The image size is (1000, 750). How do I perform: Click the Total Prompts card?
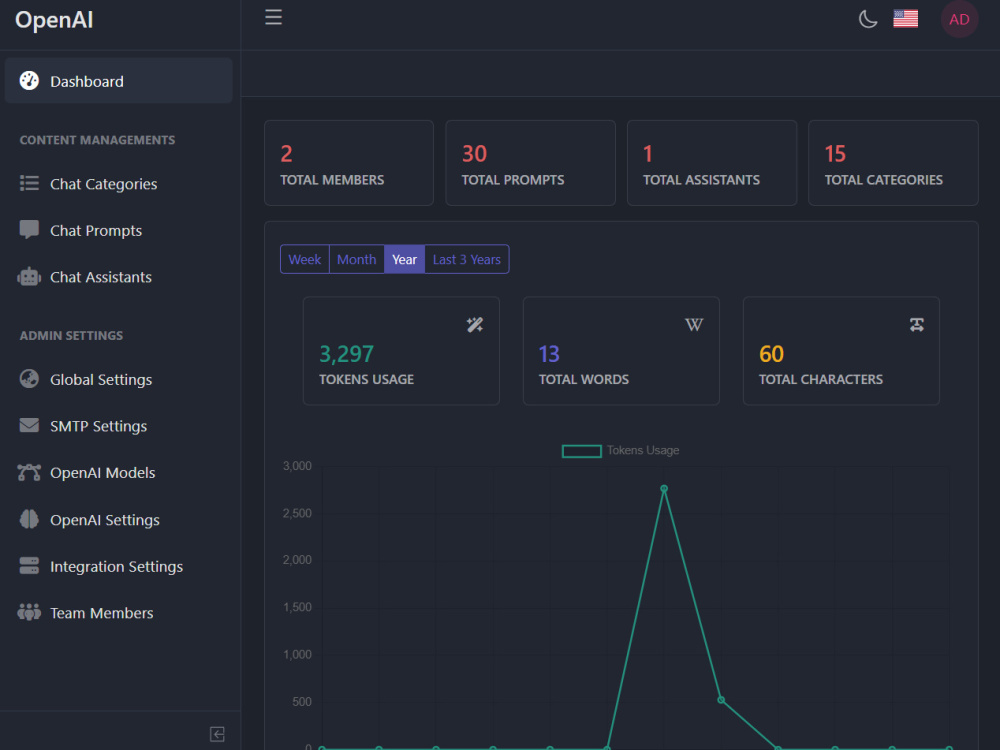point(531,163)
